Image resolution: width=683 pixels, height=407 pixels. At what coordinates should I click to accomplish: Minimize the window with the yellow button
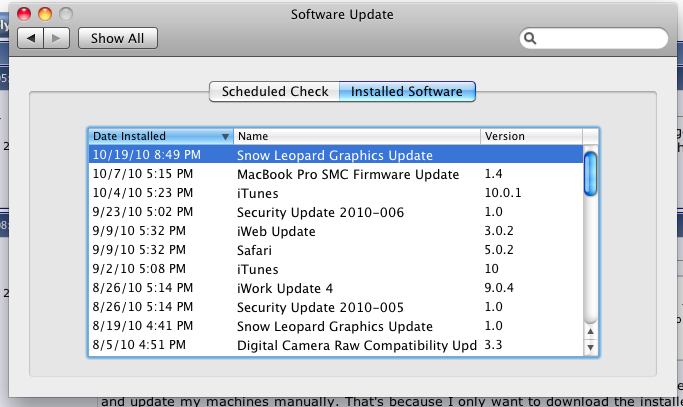(45, 14)
